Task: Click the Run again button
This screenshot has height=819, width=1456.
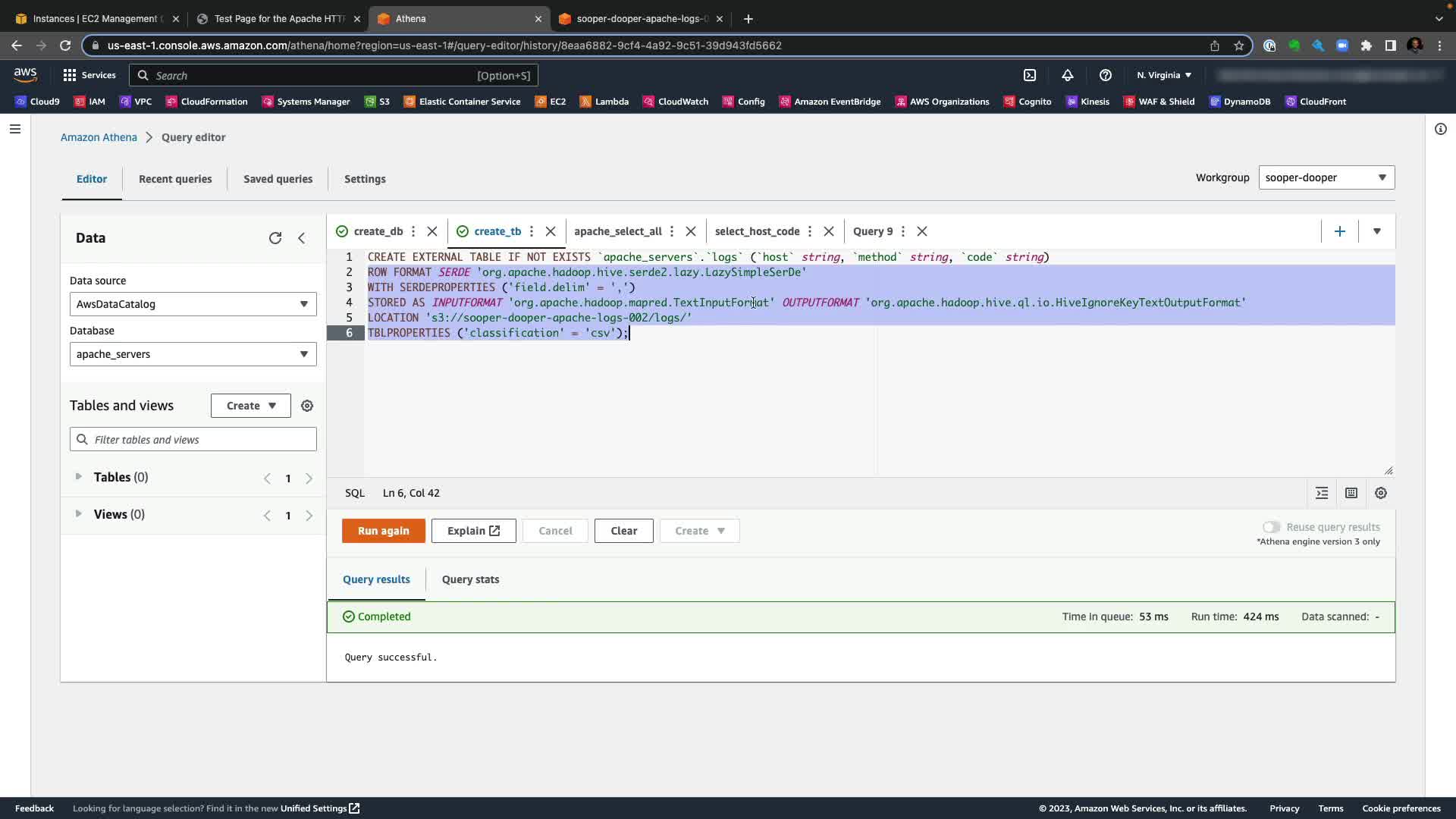Action: 383,531
